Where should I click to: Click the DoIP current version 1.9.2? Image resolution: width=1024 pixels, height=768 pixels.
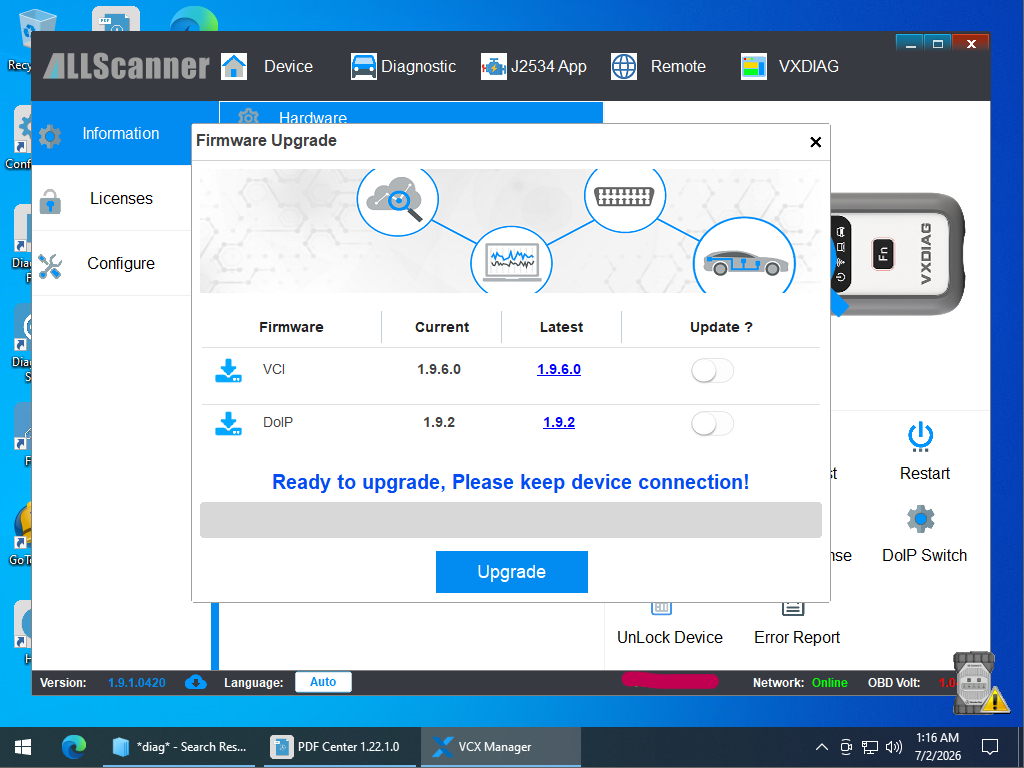[439, 422]
